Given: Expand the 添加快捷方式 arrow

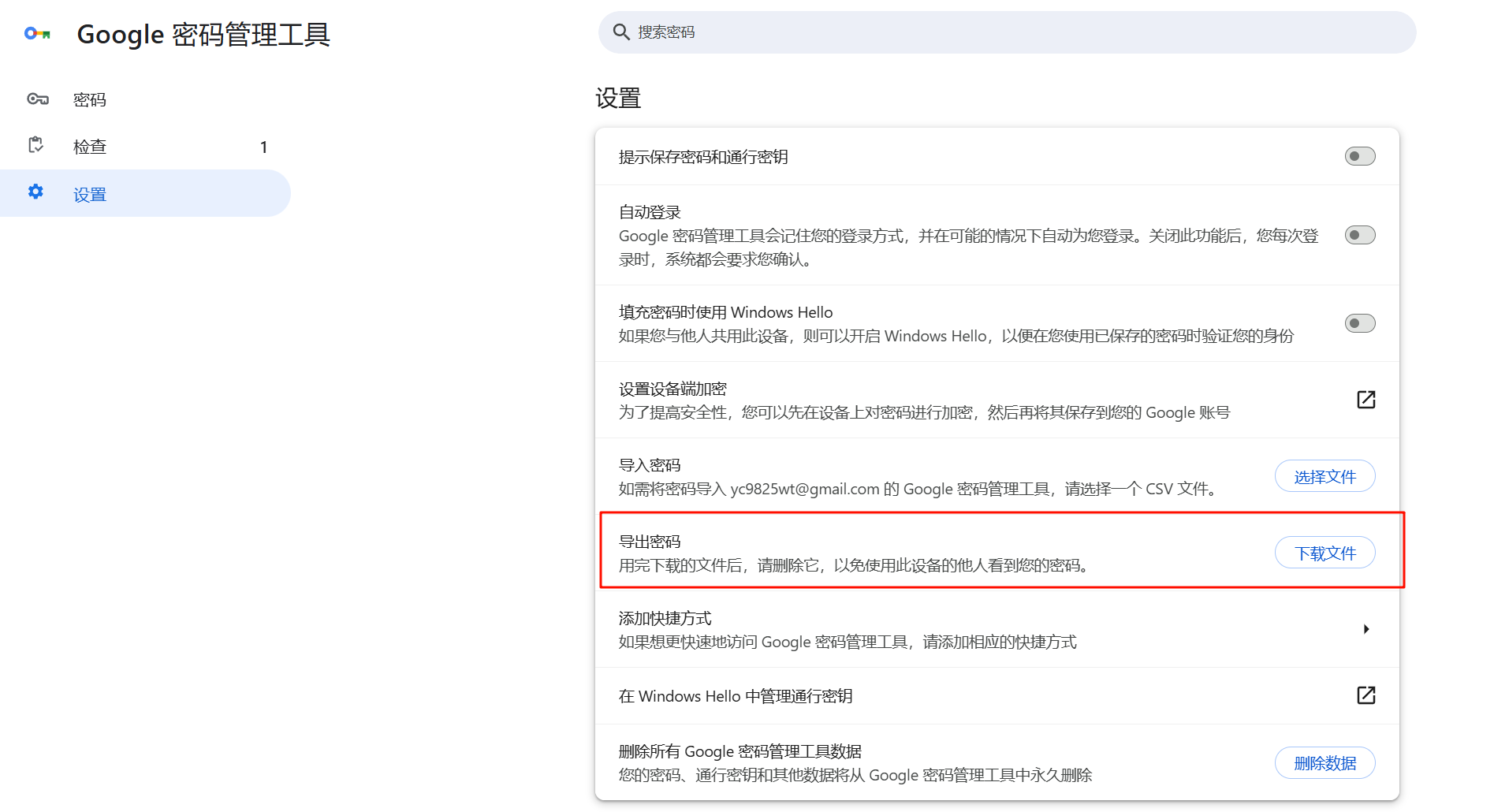Looking at the screenshot, I should (x=1366, y=629).
